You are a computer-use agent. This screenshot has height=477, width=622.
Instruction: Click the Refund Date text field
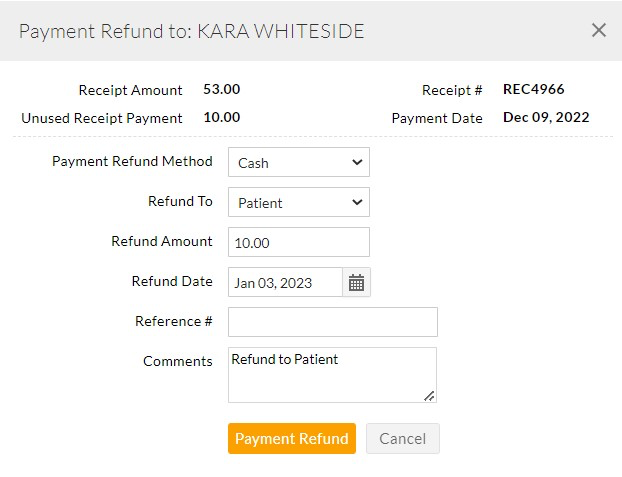[x=286, y=283]
